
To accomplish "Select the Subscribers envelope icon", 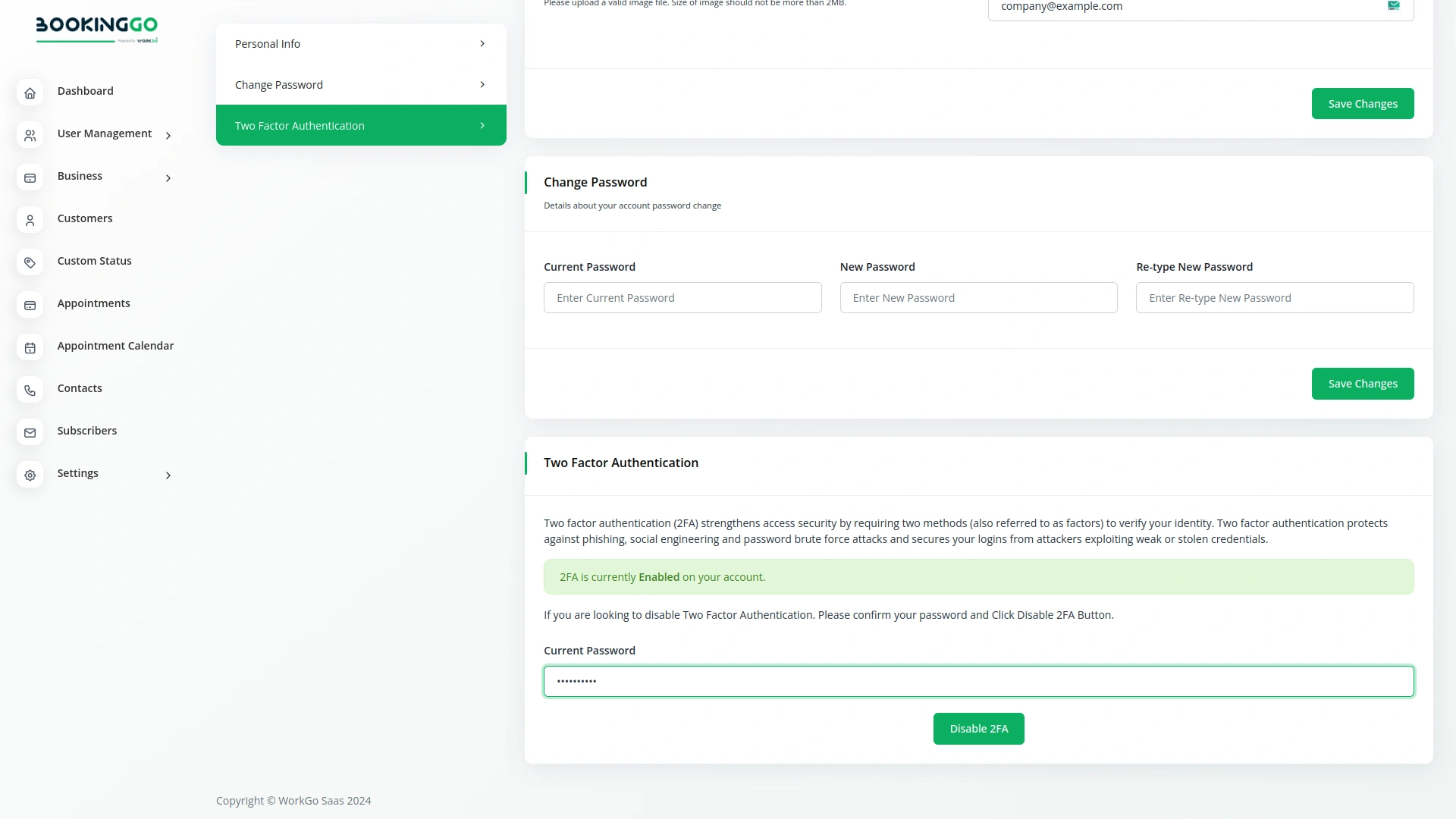I will tap(30, 432).
